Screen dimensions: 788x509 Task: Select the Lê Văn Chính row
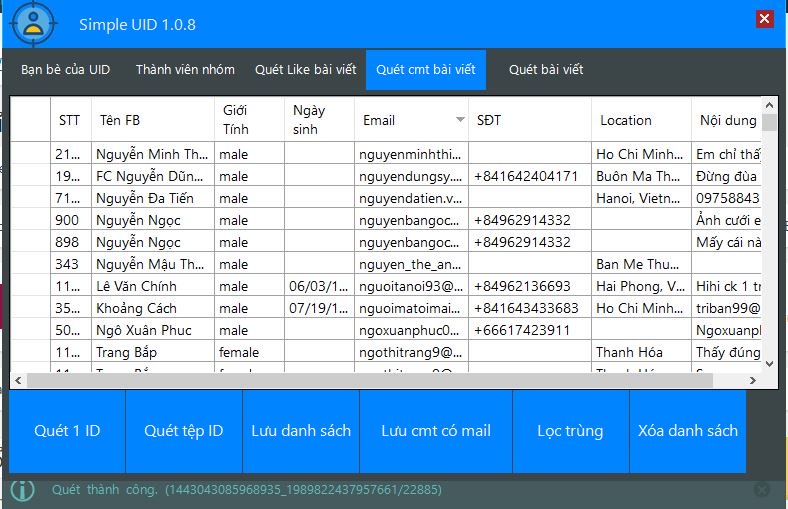[x=386, y=286]
